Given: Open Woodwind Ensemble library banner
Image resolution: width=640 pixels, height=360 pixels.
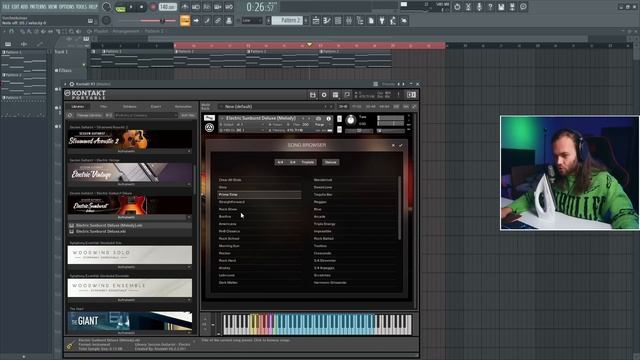Looking at the screenshot, I should tap(129, 288).
